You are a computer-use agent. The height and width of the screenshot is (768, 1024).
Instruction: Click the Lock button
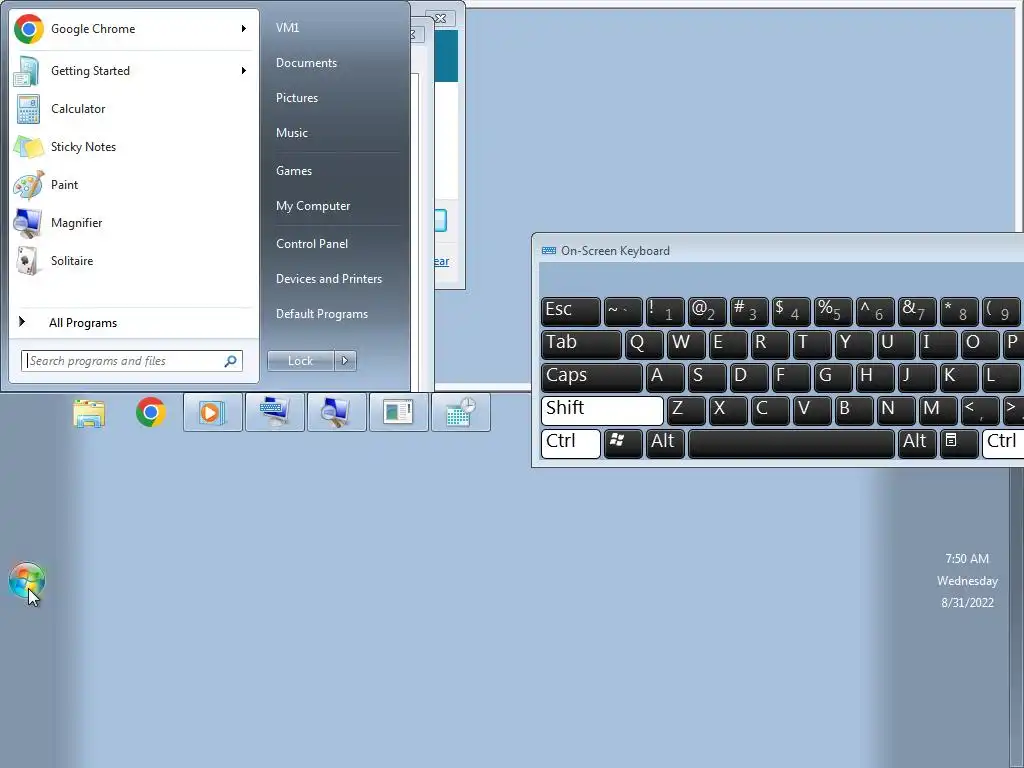click(300, 360)
